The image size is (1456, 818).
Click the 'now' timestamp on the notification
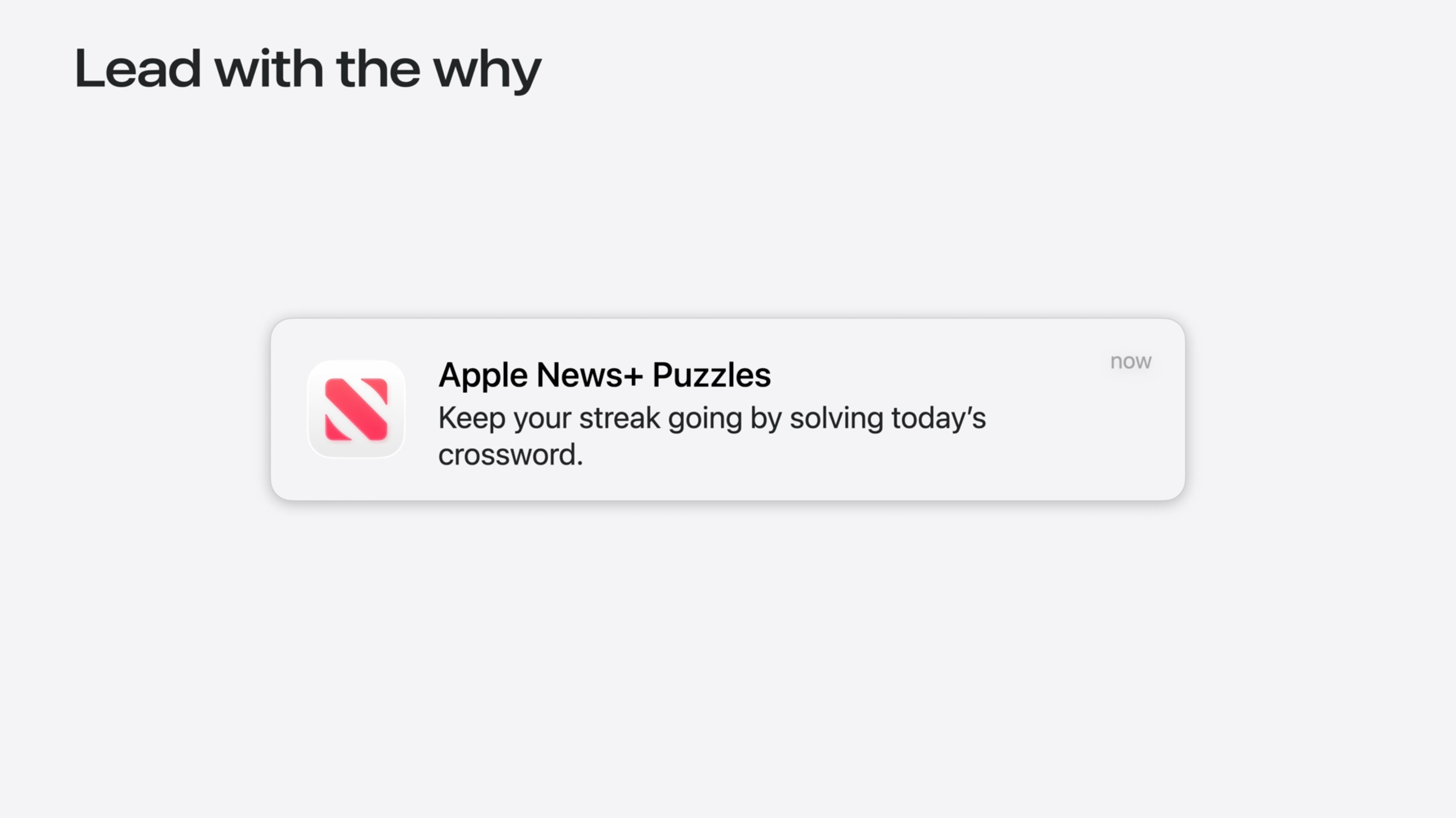pyautogui.click(x=1130, y=361)
